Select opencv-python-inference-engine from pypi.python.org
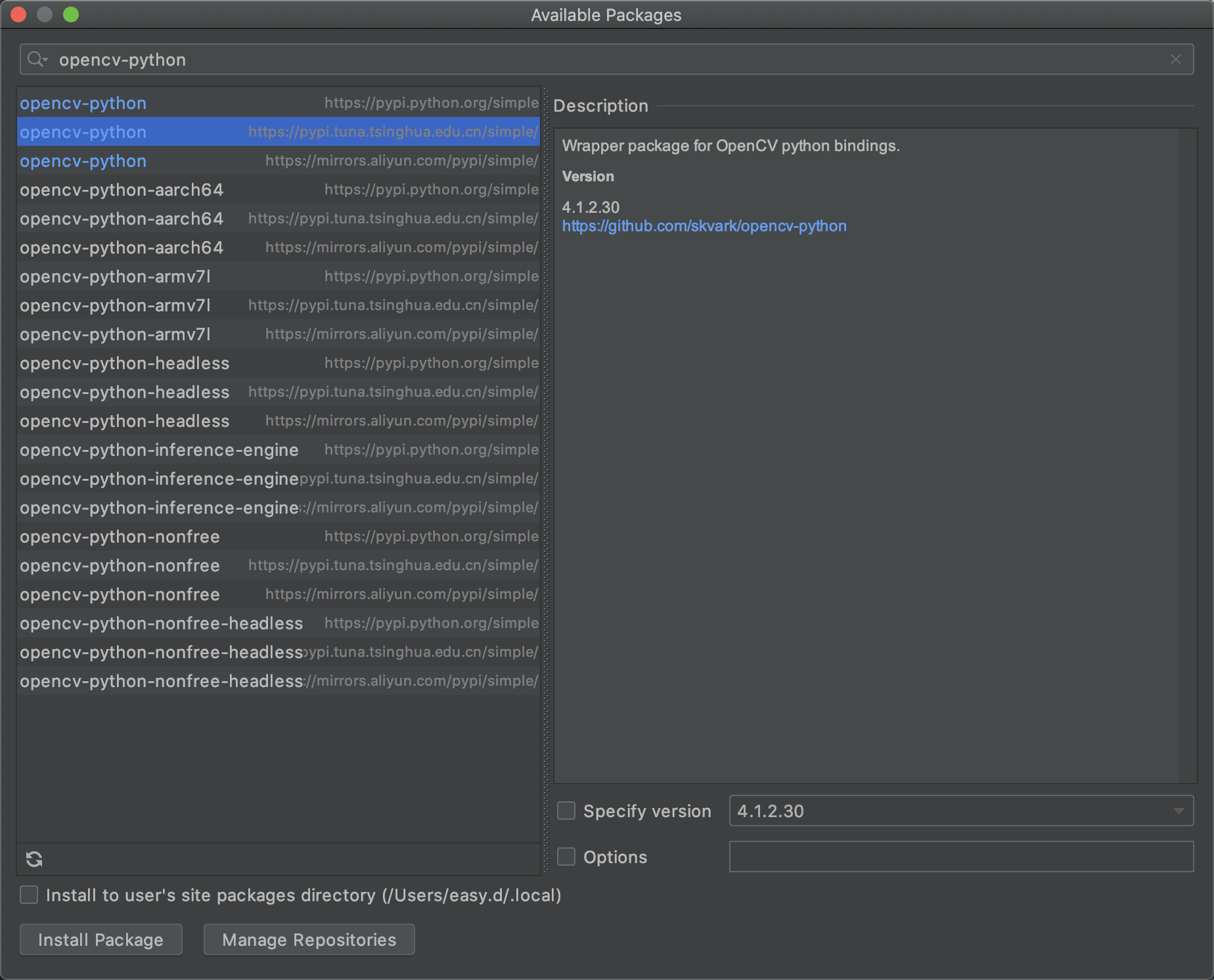The width and height of the screenshot is (1214, 980). click(279, 449)
